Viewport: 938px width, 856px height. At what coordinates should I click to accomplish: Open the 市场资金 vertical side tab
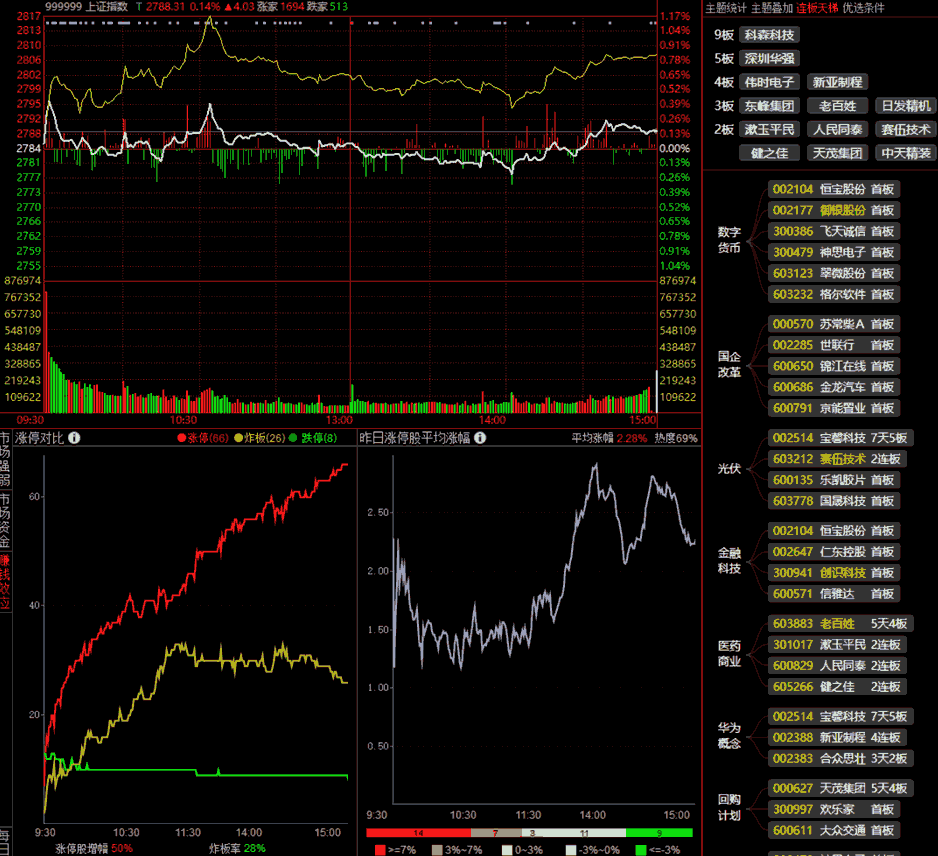click(x=5, y=520)
